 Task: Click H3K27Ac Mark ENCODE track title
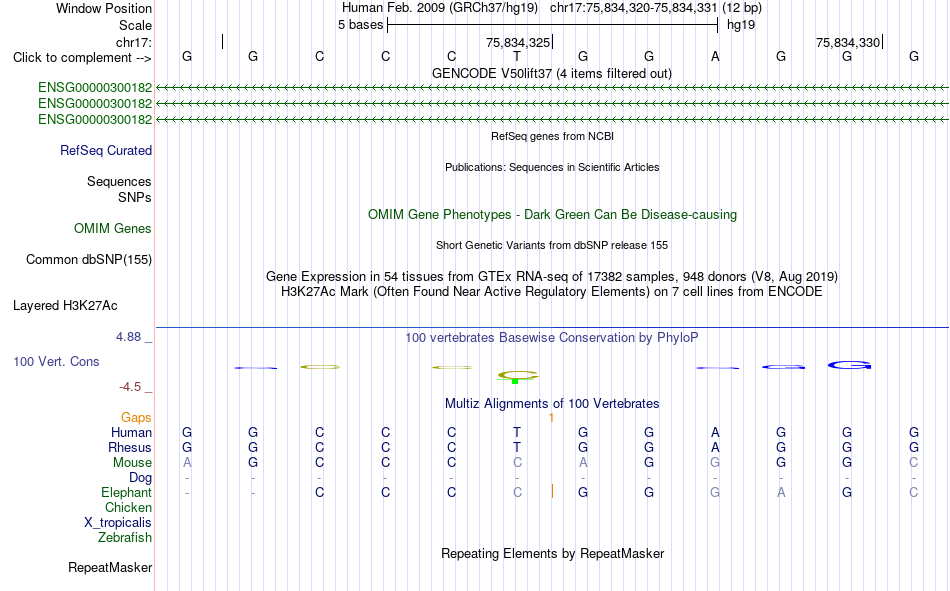click(551, 292)
